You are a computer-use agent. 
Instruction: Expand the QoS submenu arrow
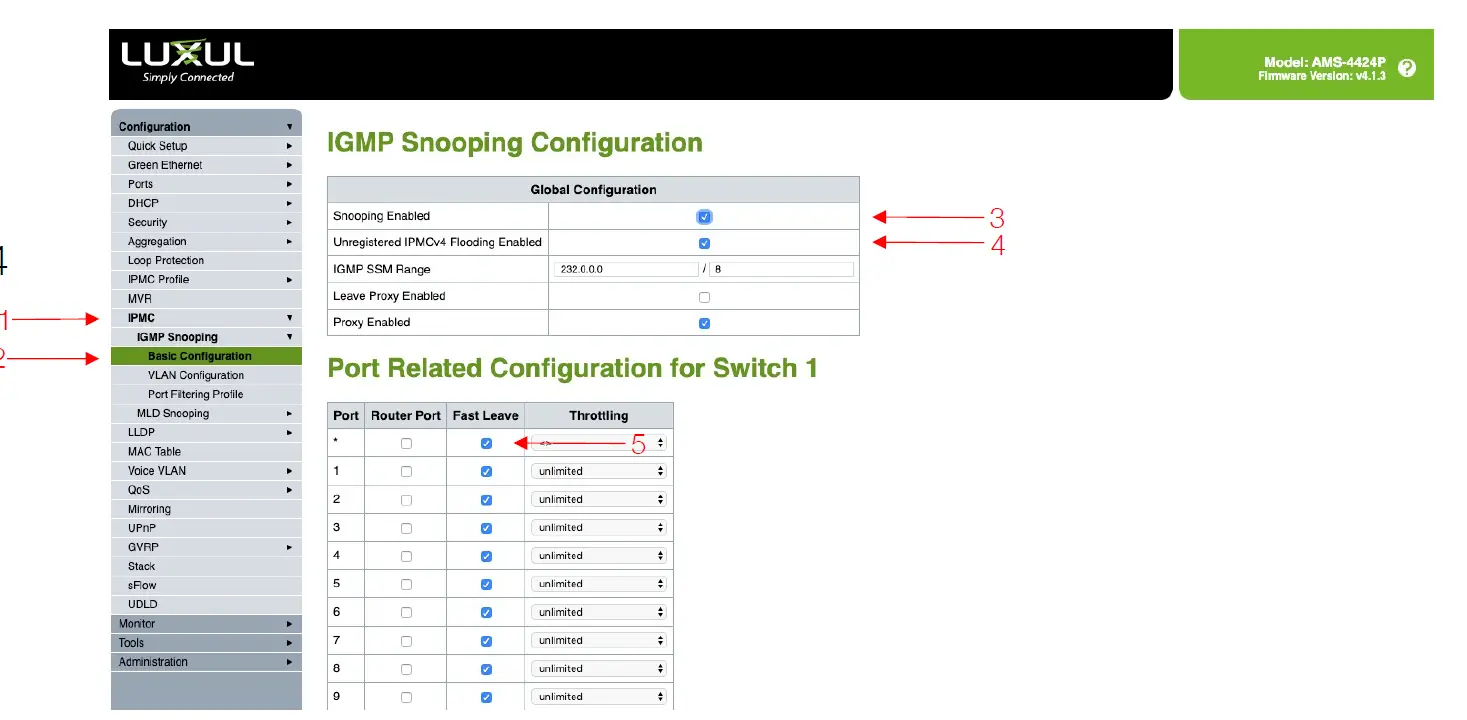point(288,489)
